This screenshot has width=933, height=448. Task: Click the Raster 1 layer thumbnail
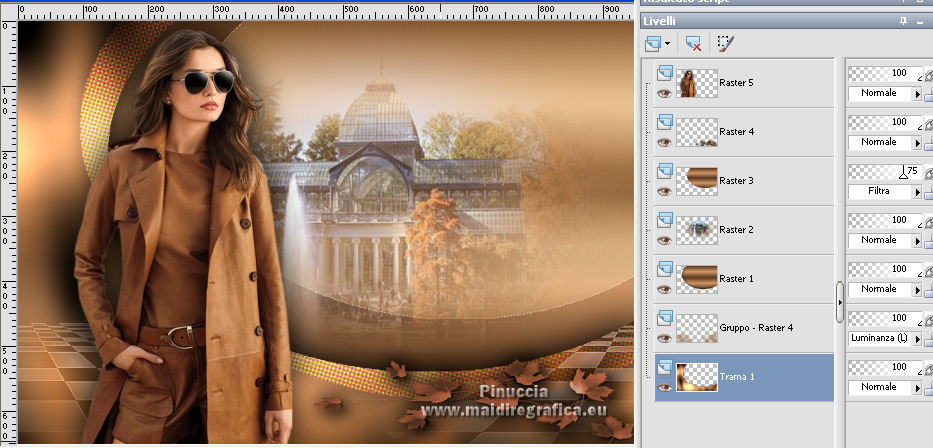[697, 279]
